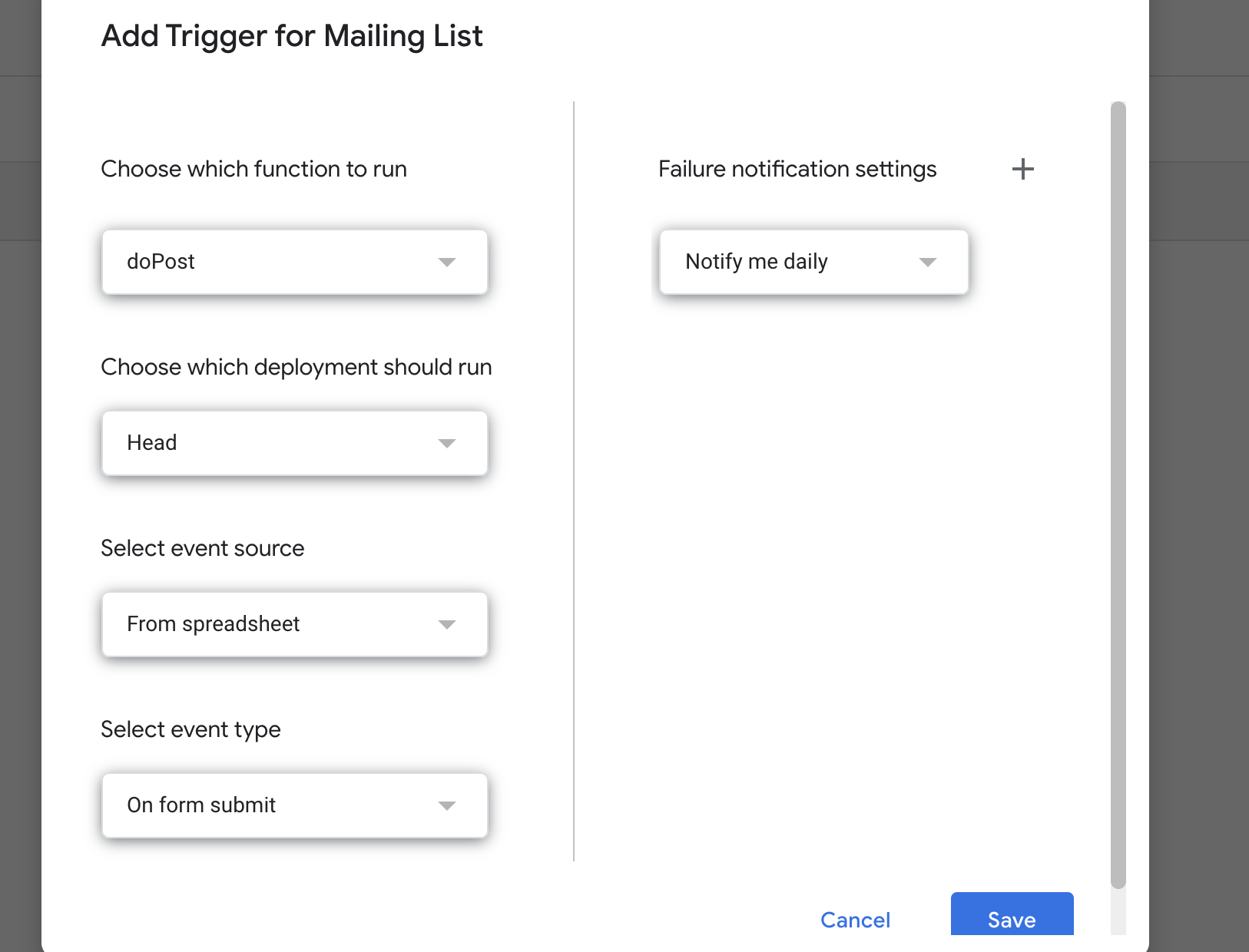Add a failure notification with the plus icon
Screen dimensions: 1249x952
[x=1022, y=169]
